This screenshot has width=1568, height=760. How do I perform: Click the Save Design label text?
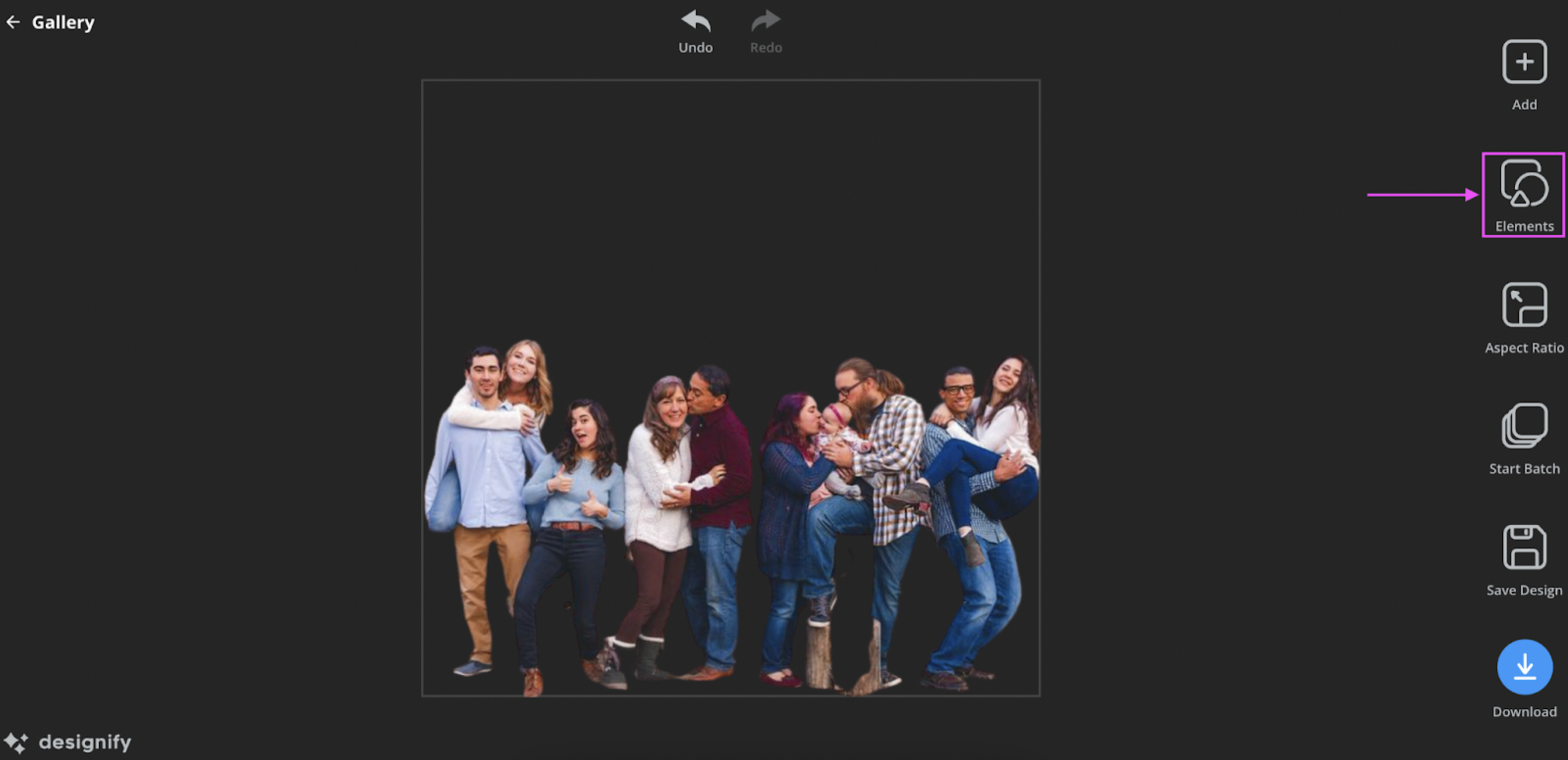click(1524, 591)
